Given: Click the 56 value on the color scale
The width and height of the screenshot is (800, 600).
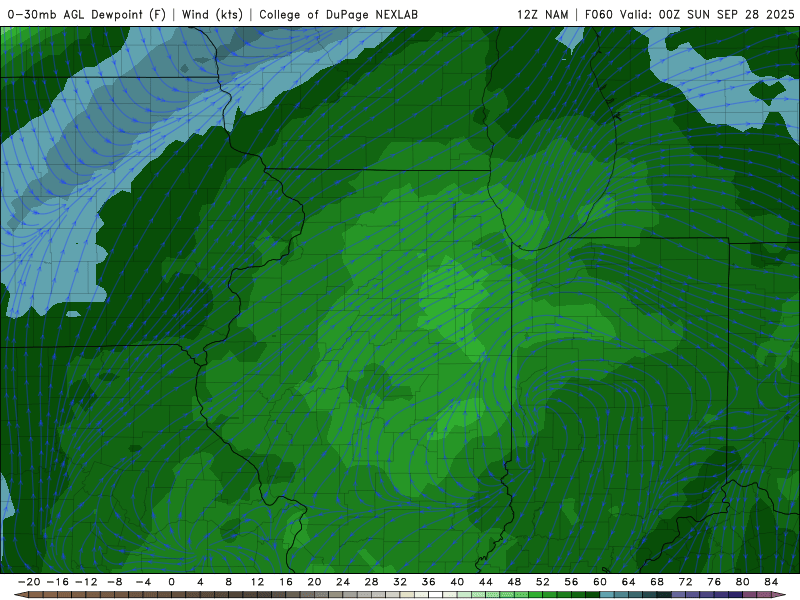Looking at the screenshot, I should point(571,582).
